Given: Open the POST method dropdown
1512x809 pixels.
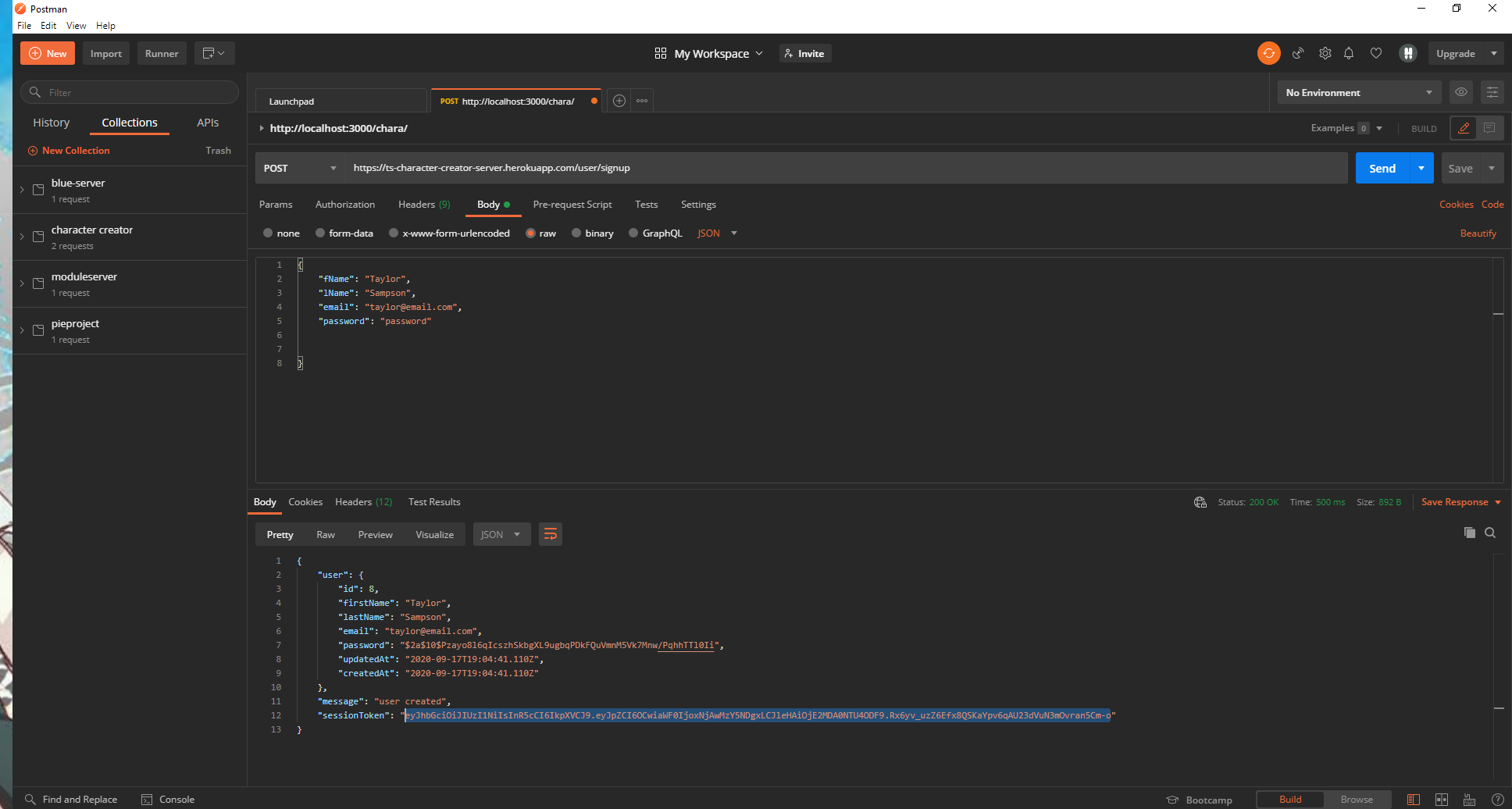Looking at the screenshot, I should pyautogui.click(x=300, y=168).
